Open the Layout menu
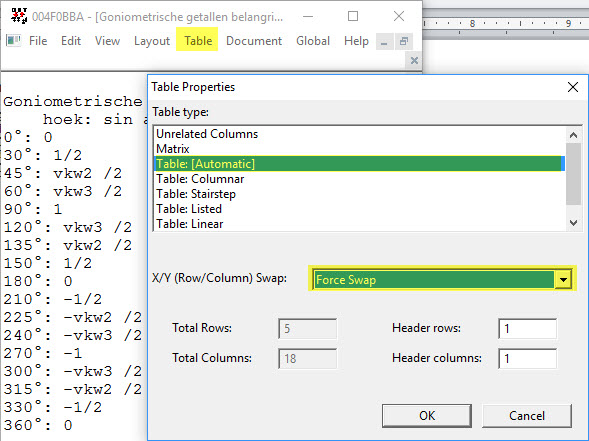This screenshot has height=441, width=589. (152, 41)
